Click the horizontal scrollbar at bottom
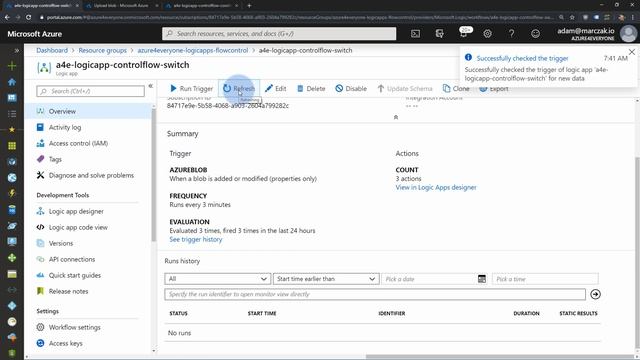This screenshot has height=360, width=640. [500, 357]
